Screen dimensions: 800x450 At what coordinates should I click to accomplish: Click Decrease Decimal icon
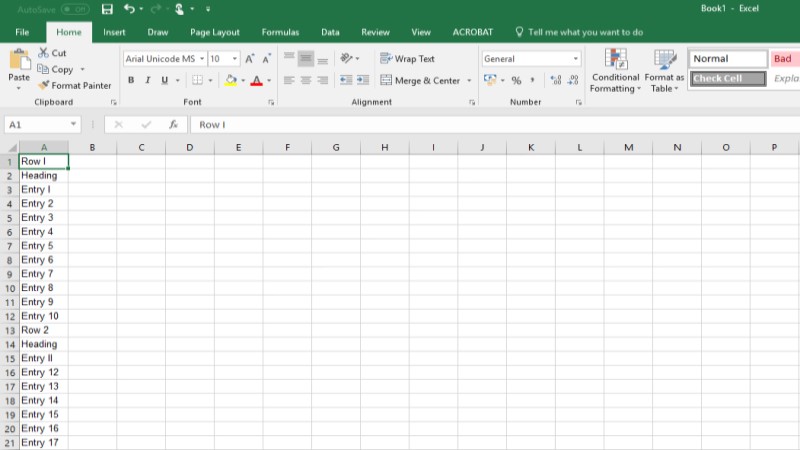click(573, 80)
